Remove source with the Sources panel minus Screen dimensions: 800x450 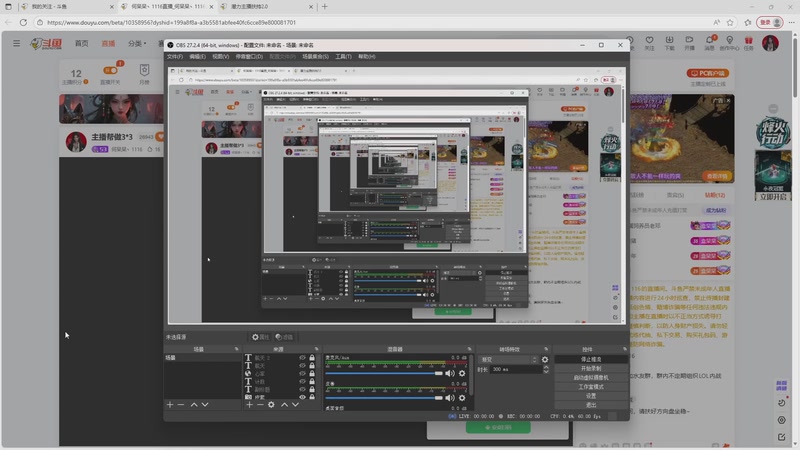260,405
